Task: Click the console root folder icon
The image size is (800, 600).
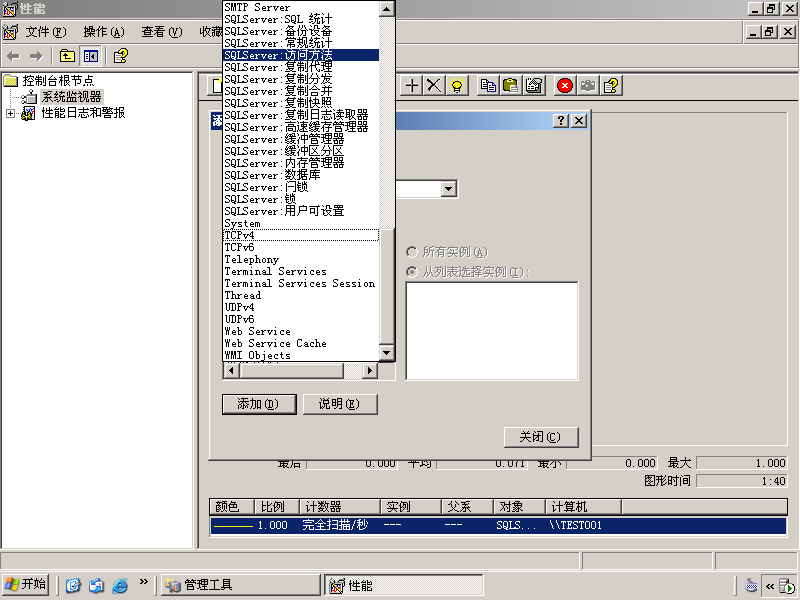Action: click(x=11, y=81)
